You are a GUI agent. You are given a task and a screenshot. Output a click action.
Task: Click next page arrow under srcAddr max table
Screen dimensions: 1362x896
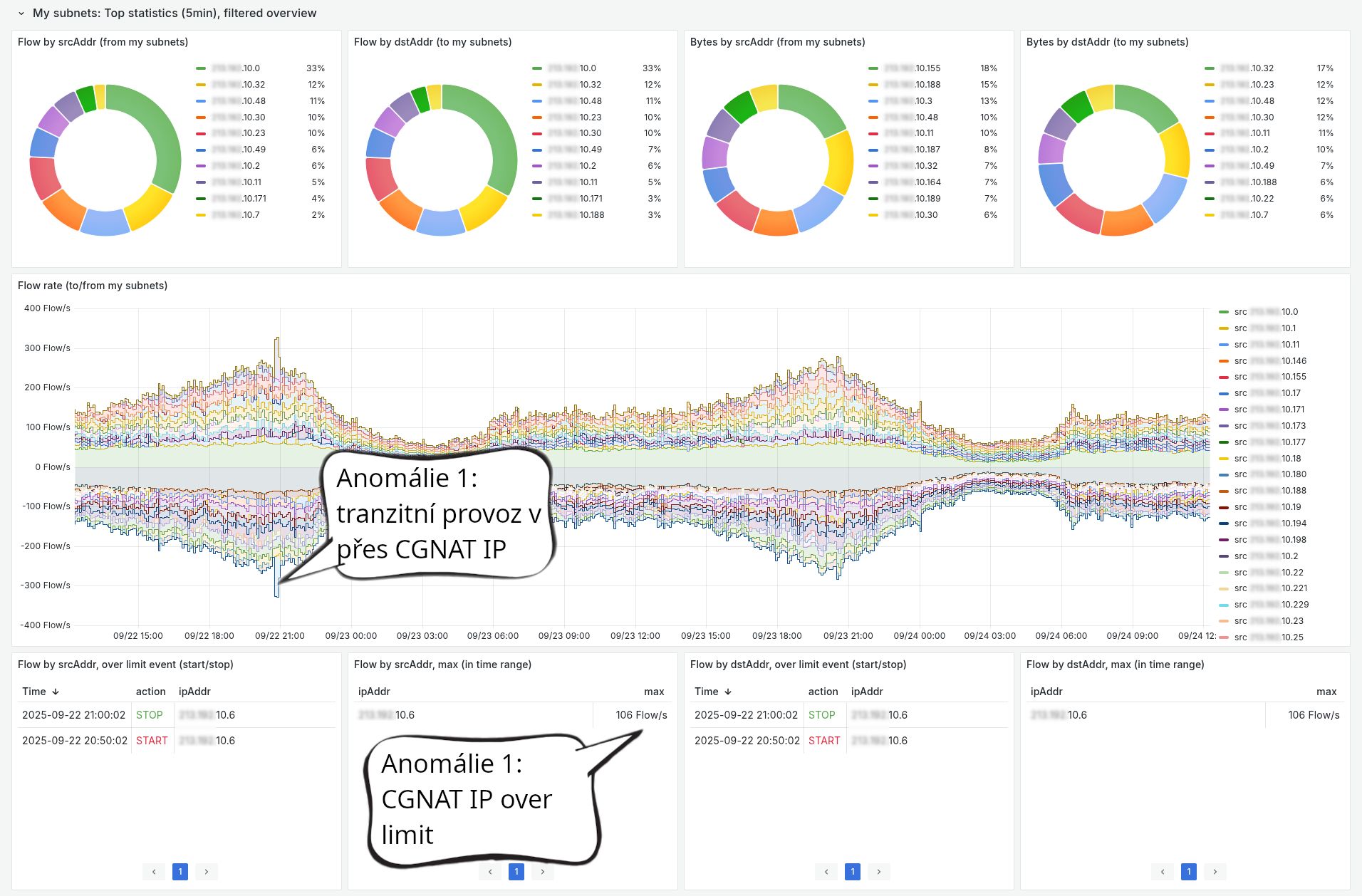(x=542, y=871)
